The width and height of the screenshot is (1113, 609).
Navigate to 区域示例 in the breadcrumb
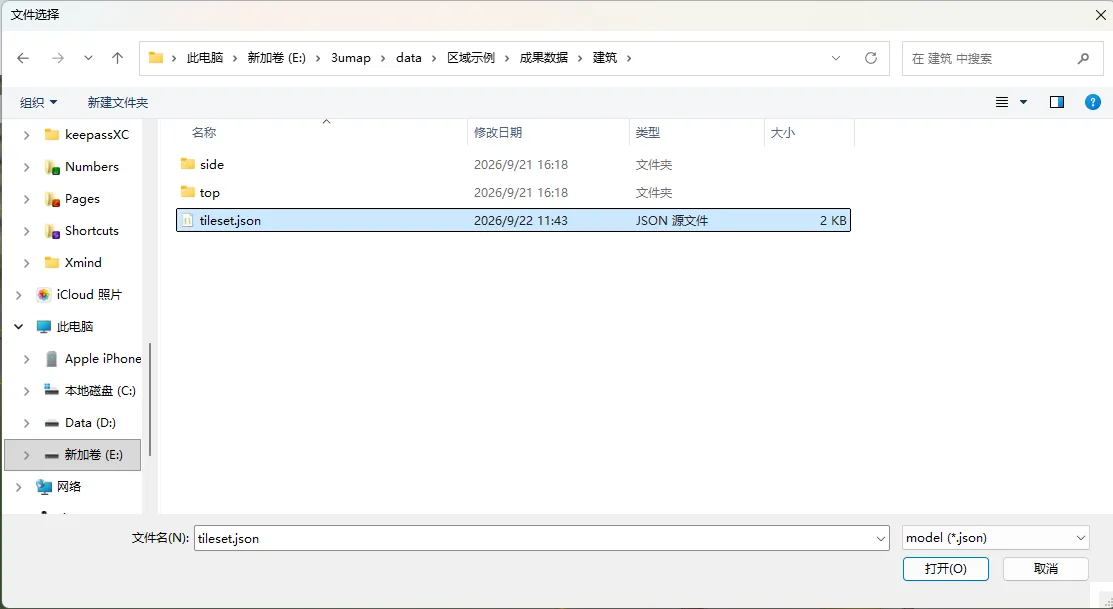click(471, 58)
